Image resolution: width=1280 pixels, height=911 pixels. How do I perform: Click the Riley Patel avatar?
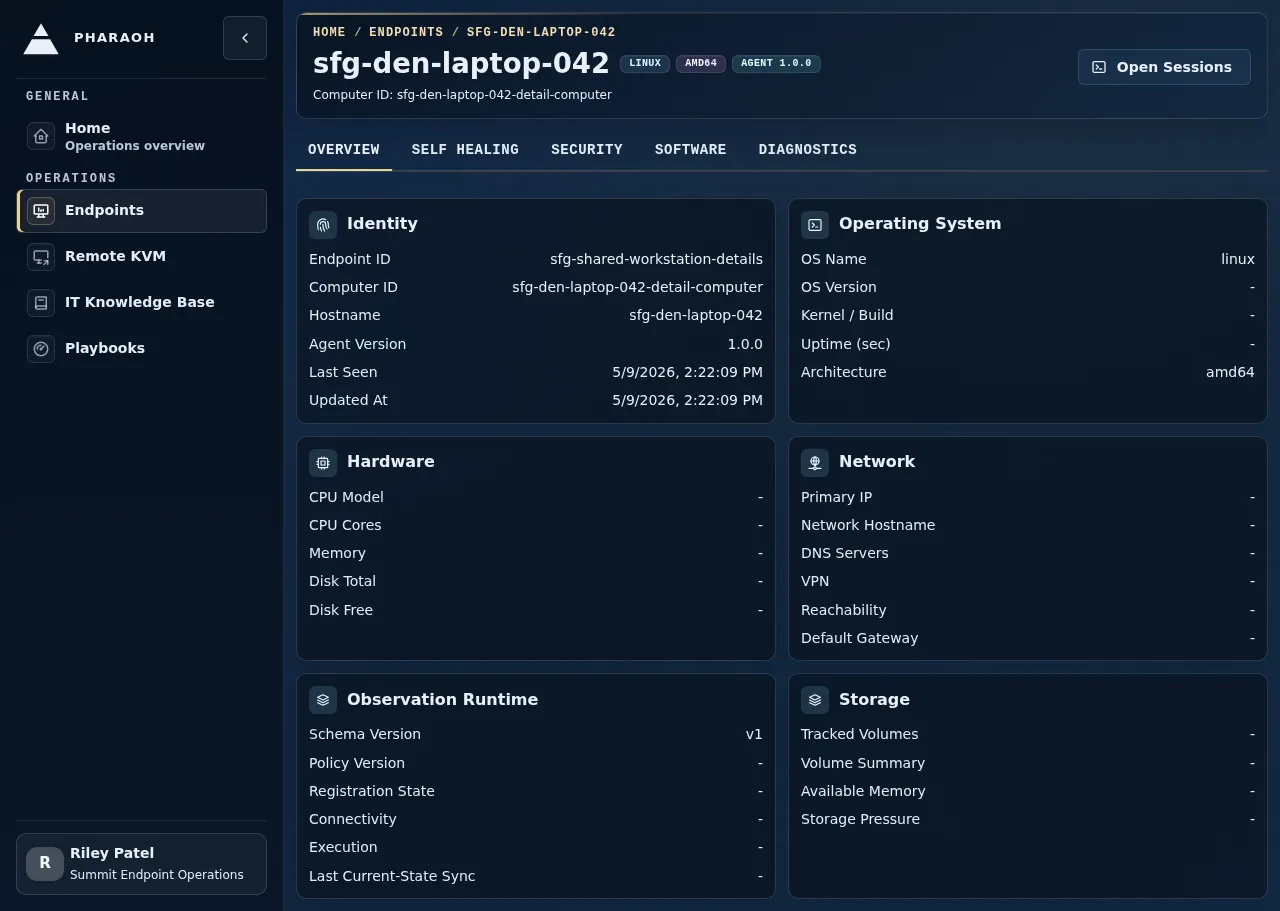click(x=45, y=863)
